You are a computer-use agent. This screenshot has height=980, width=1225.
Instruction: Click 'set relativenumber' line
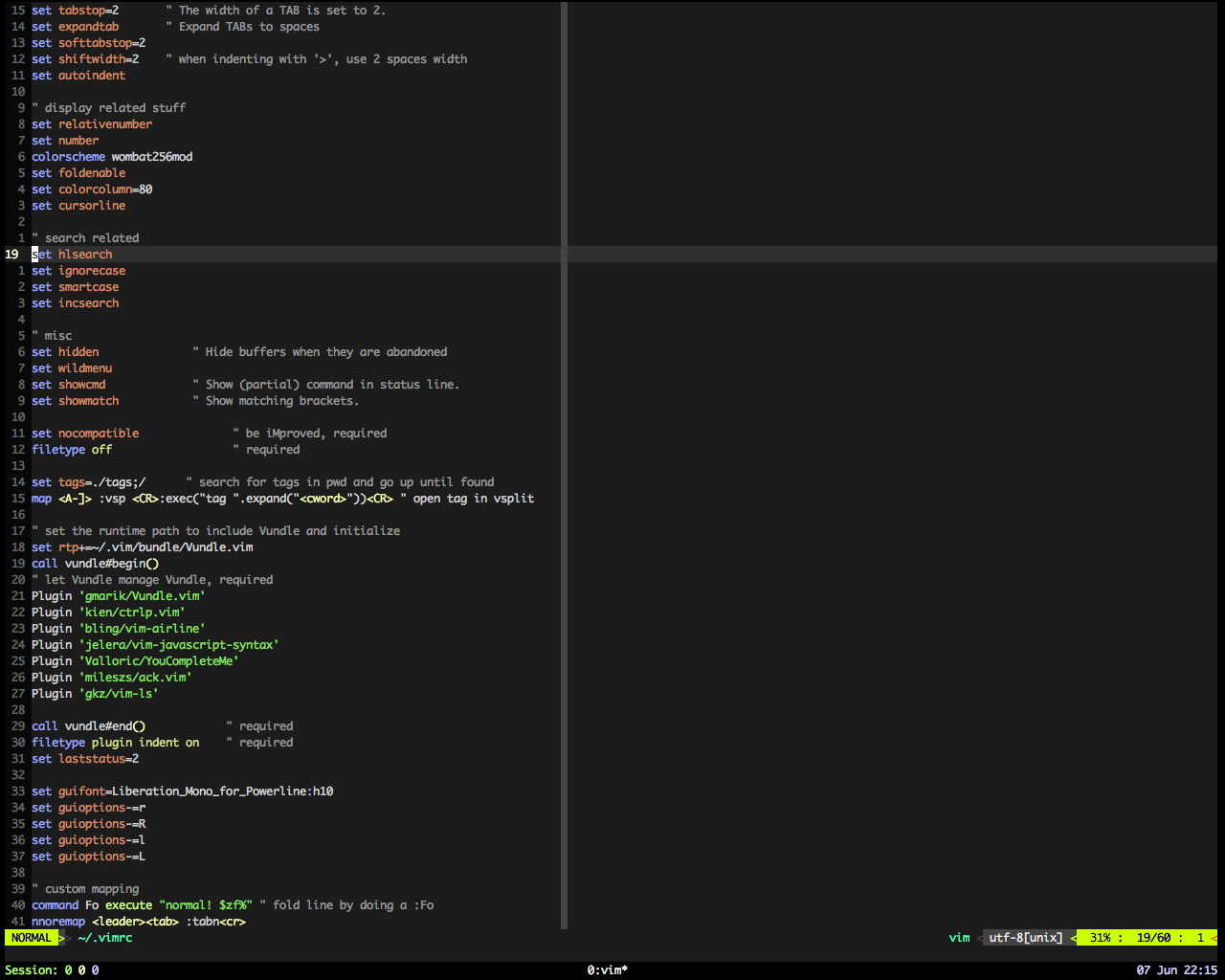[92, 124]
